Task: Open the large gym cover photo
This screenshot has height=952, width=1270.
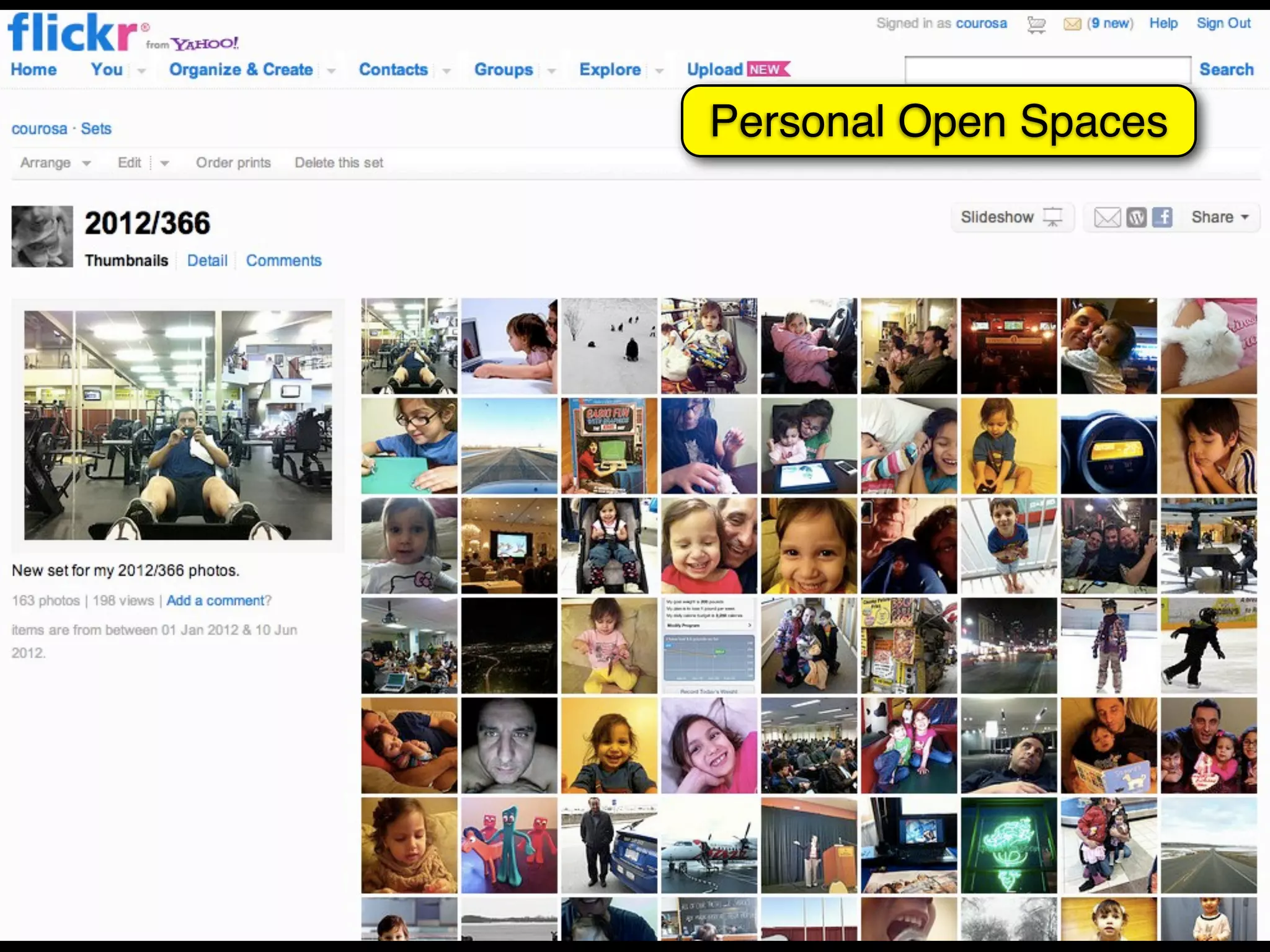Action: point(178,425)
